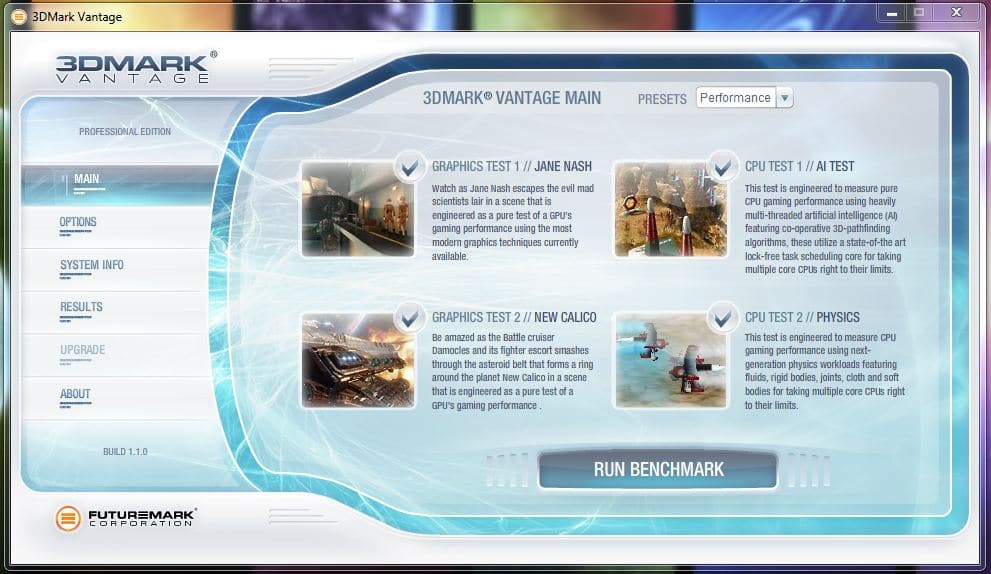The width and height of the screenshot is (991, 574).
Task: Click the Graphics Test 1 // Jane Nash heading
Action: tap(512, 166)
